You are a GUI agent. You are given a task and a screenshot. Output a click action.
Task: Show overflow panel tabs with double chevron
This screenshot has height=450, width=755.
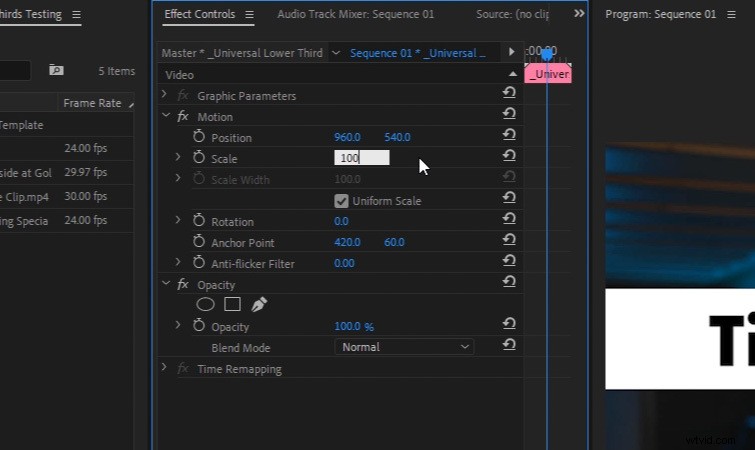579,13
